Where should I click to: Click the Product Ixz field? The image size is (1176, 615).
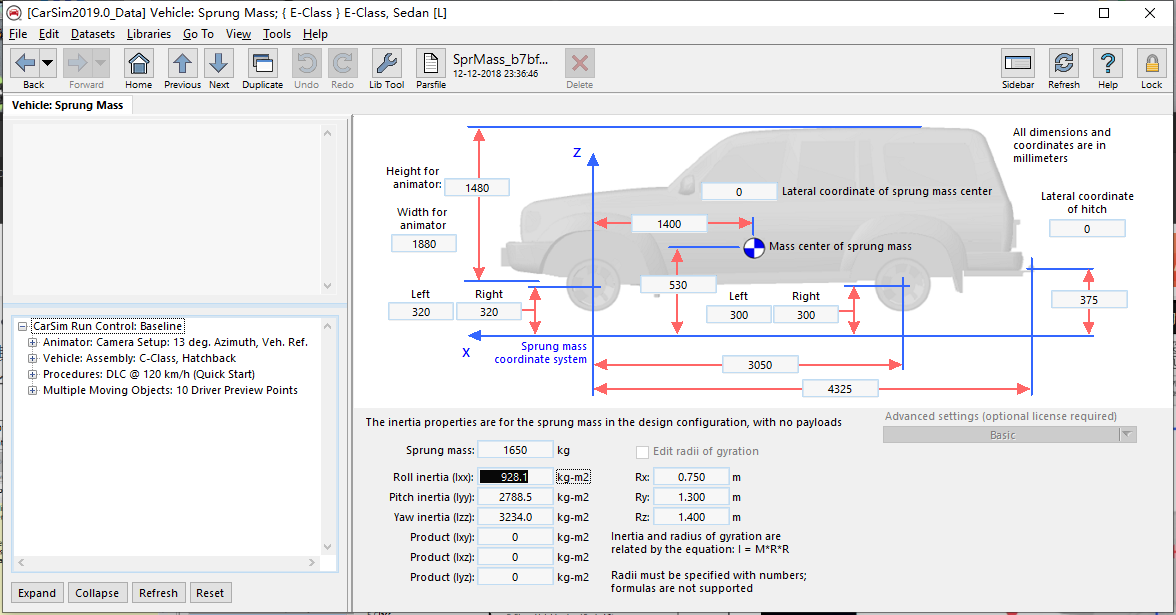(x=515, y=557)
